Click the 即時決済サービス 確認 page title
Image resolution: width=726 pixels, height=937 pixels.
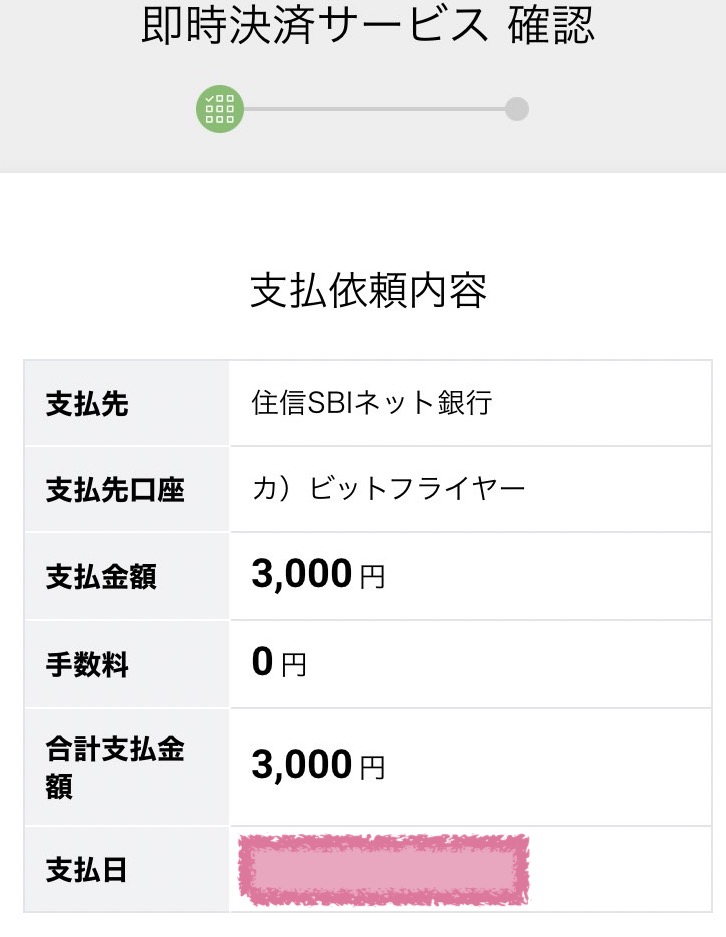tap(367, 25)
